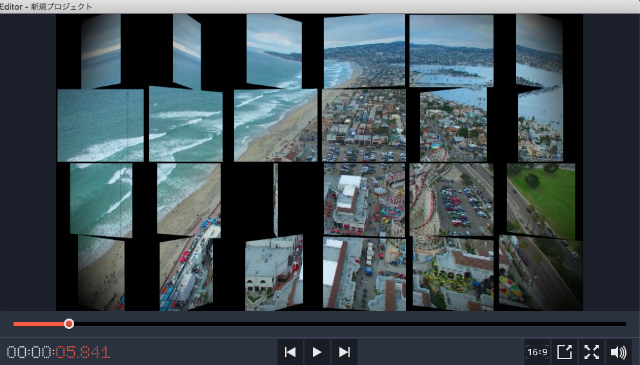
Task: Start playback with the Play button
Action: pyautogui.click(x=317, y=352)
